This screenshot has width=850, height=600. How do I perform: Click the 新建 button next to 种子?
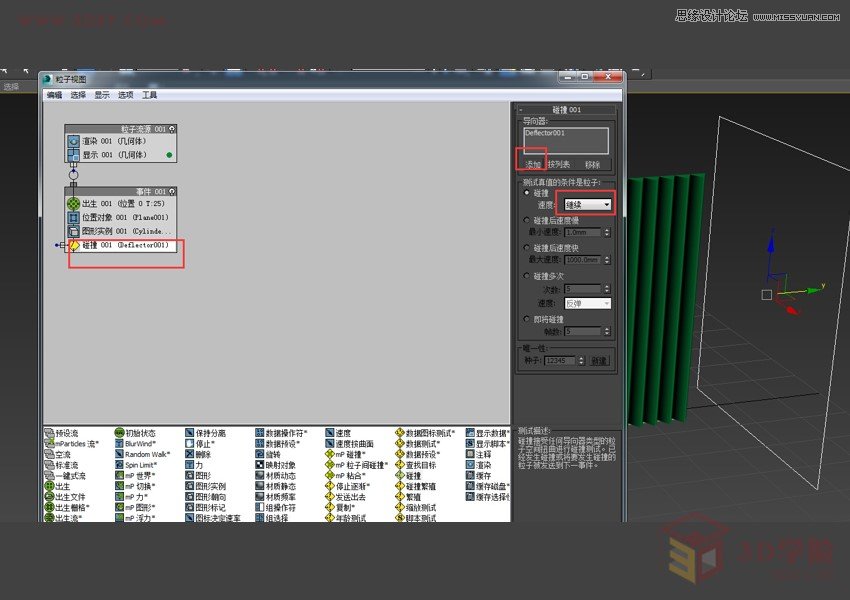[599, 359]
